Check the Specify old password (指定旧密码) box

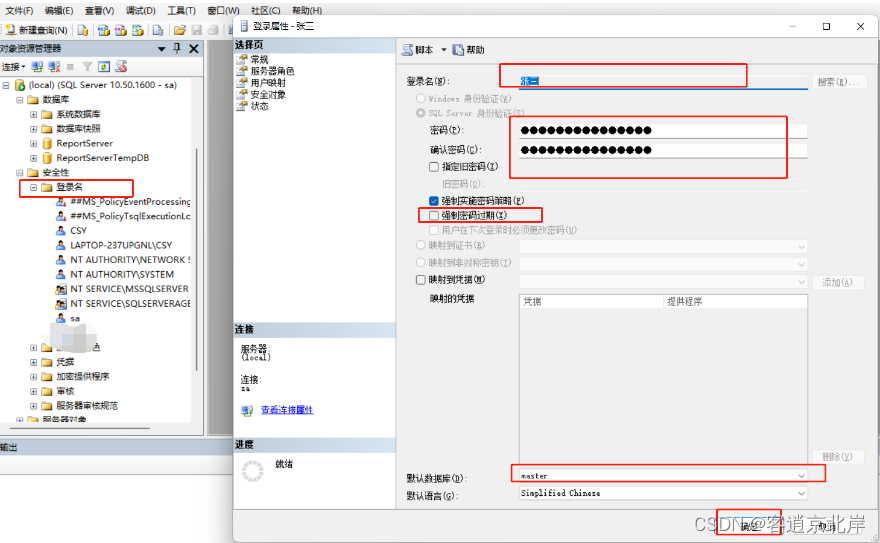(434, 167)
